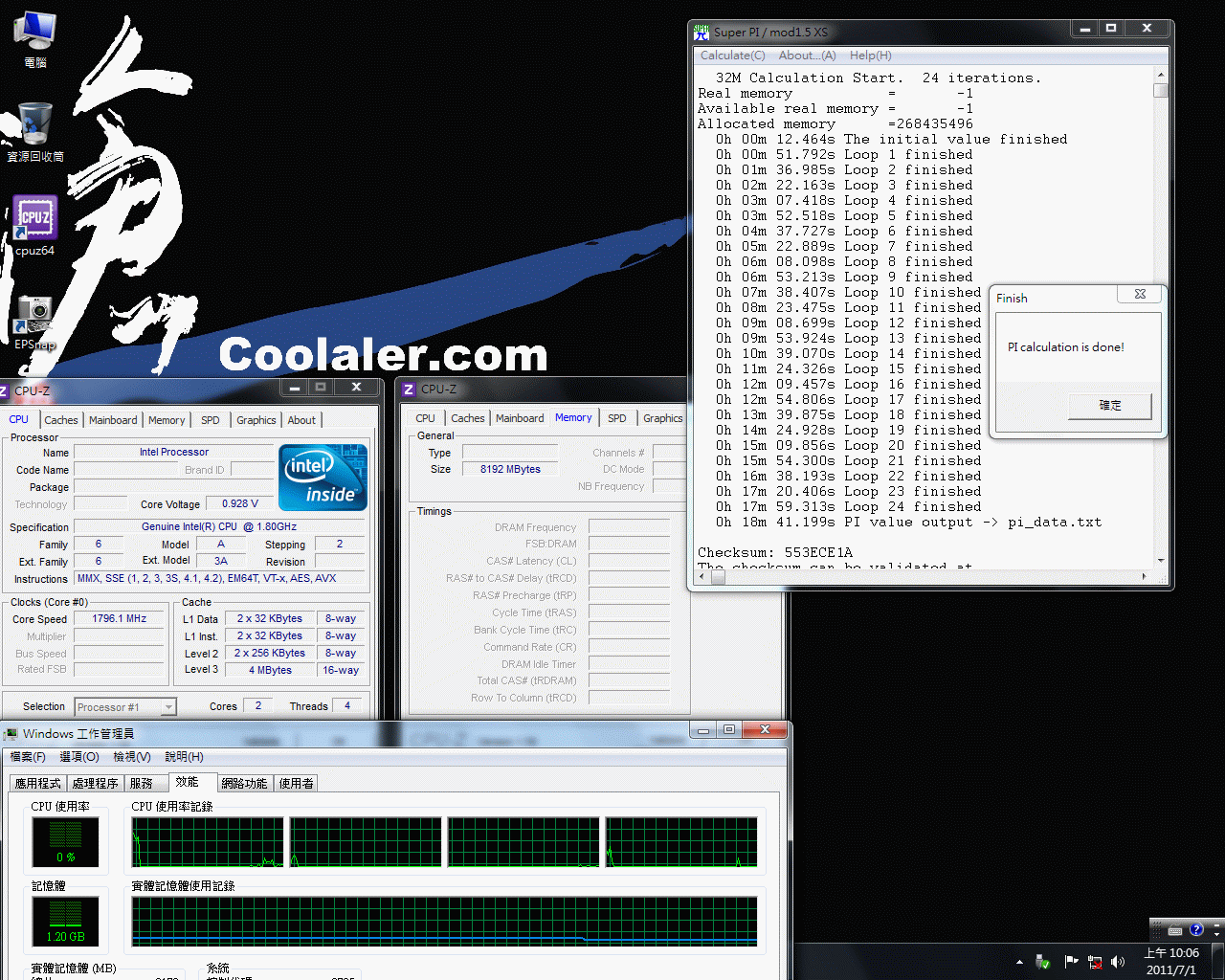Click Super PI scrollbar up arrow
Screen dimensions: 1225x980
(1161, 75)
